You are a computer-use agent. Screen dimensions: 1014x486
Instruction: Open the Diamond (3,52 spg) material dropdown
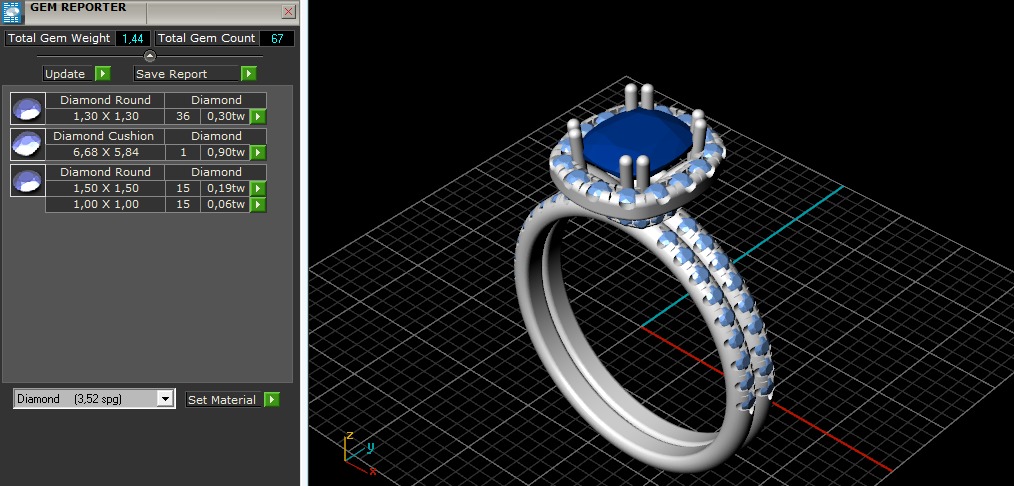94,399
